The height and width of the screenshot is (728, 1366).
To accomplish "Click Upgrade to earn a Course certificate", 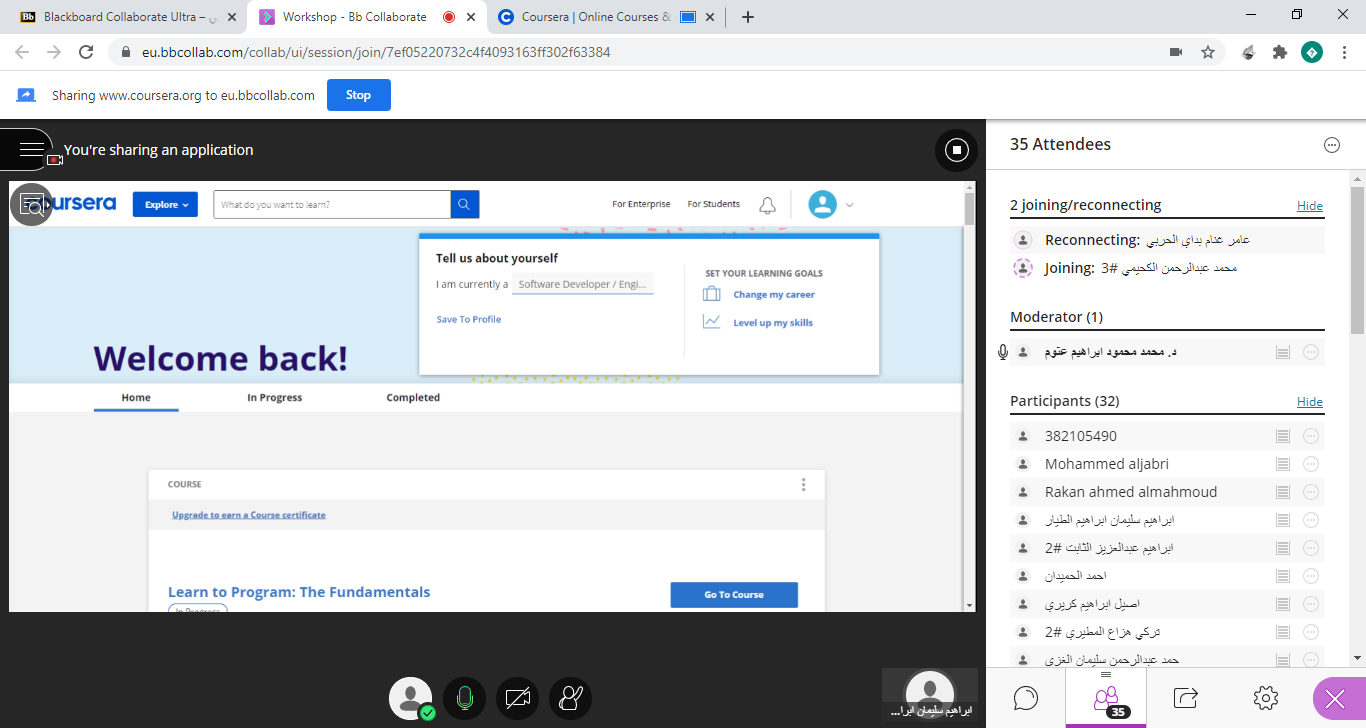I will (249, 515).
